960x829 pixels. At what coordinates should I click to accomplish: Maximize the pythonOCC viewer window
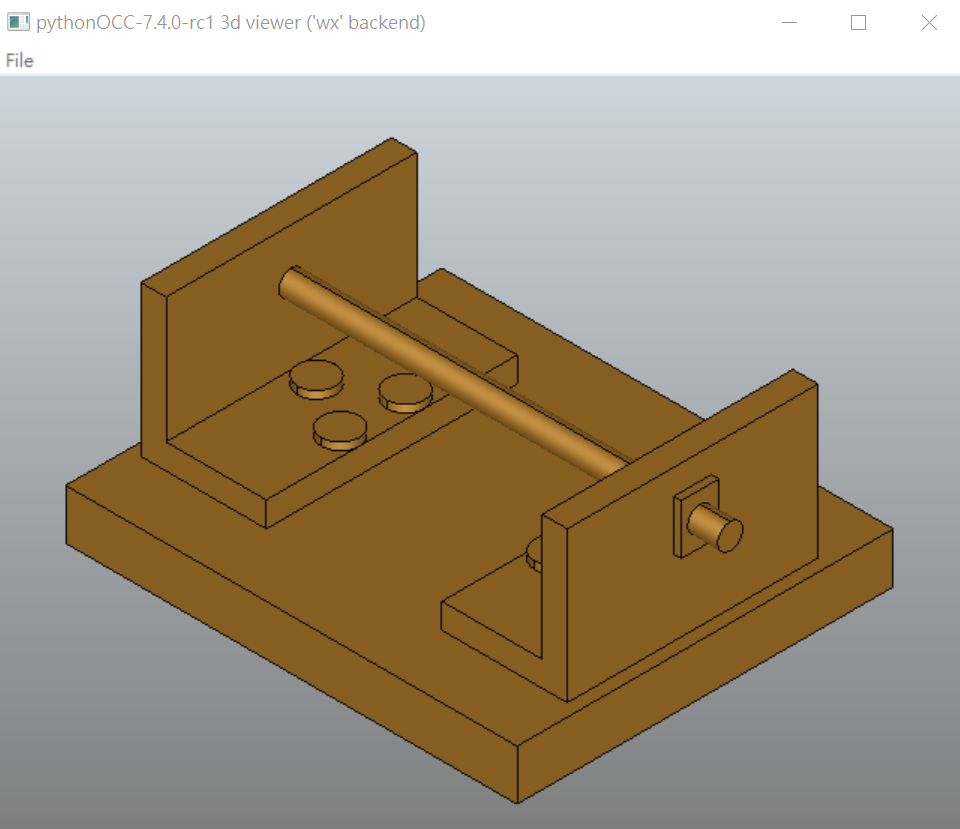point(858,23)
